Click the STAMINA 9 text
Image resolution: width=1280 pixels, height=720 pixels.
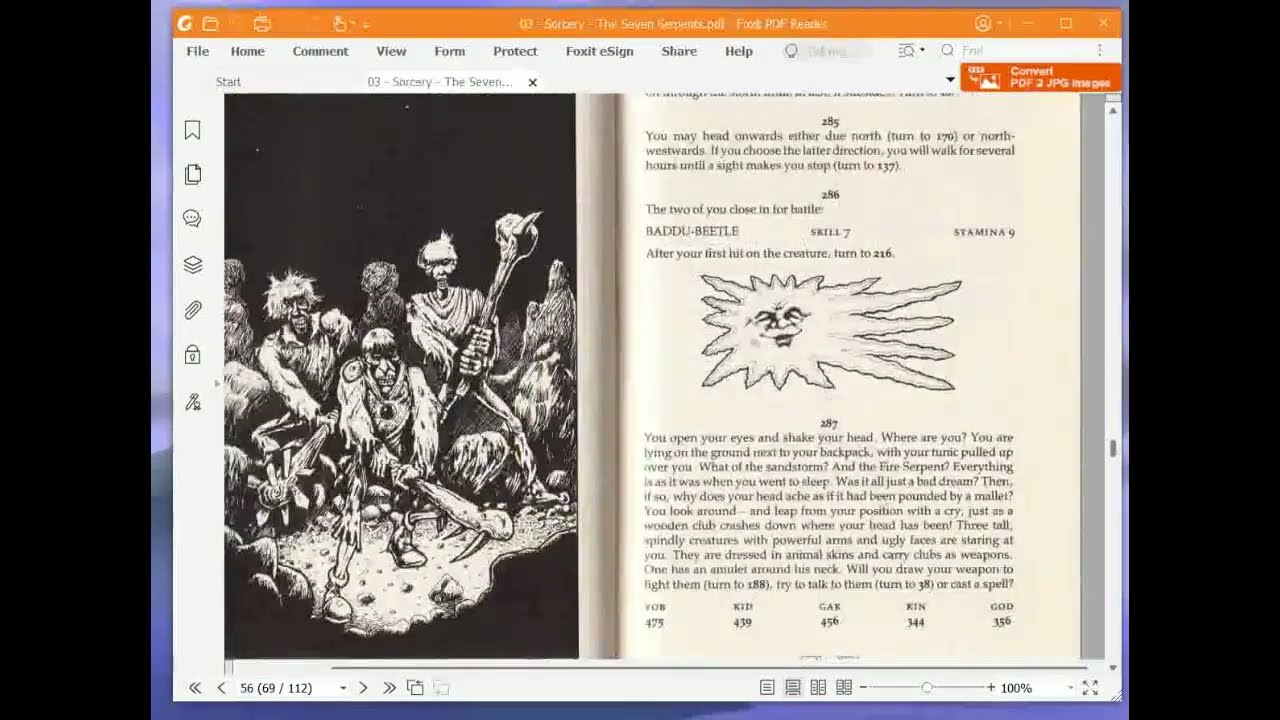tap(984, 232)
